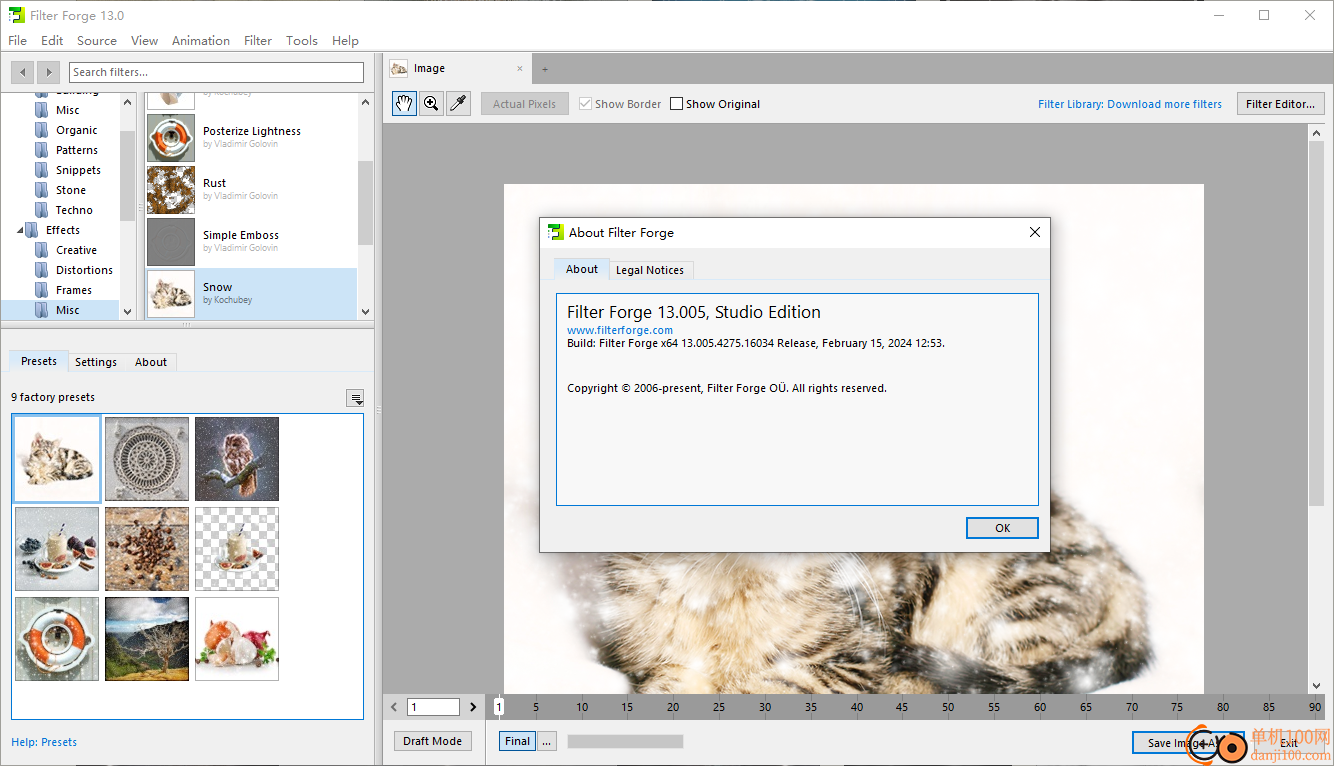
Task: Click the Snippets folder icon
Action: pyautogui.click(x=41, y=170)
